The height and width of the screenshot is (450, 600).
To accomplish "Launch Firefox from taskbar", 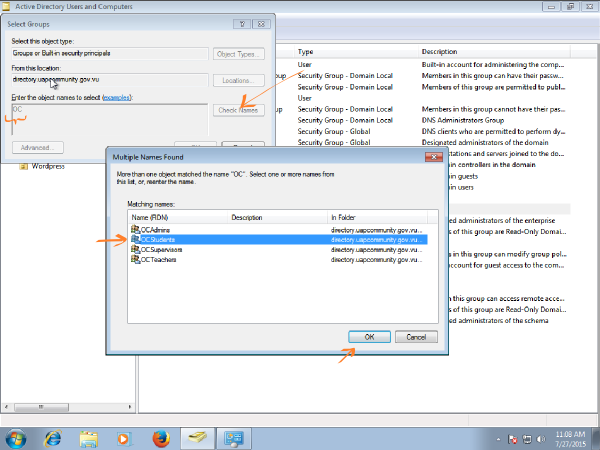I will (161, 439).
